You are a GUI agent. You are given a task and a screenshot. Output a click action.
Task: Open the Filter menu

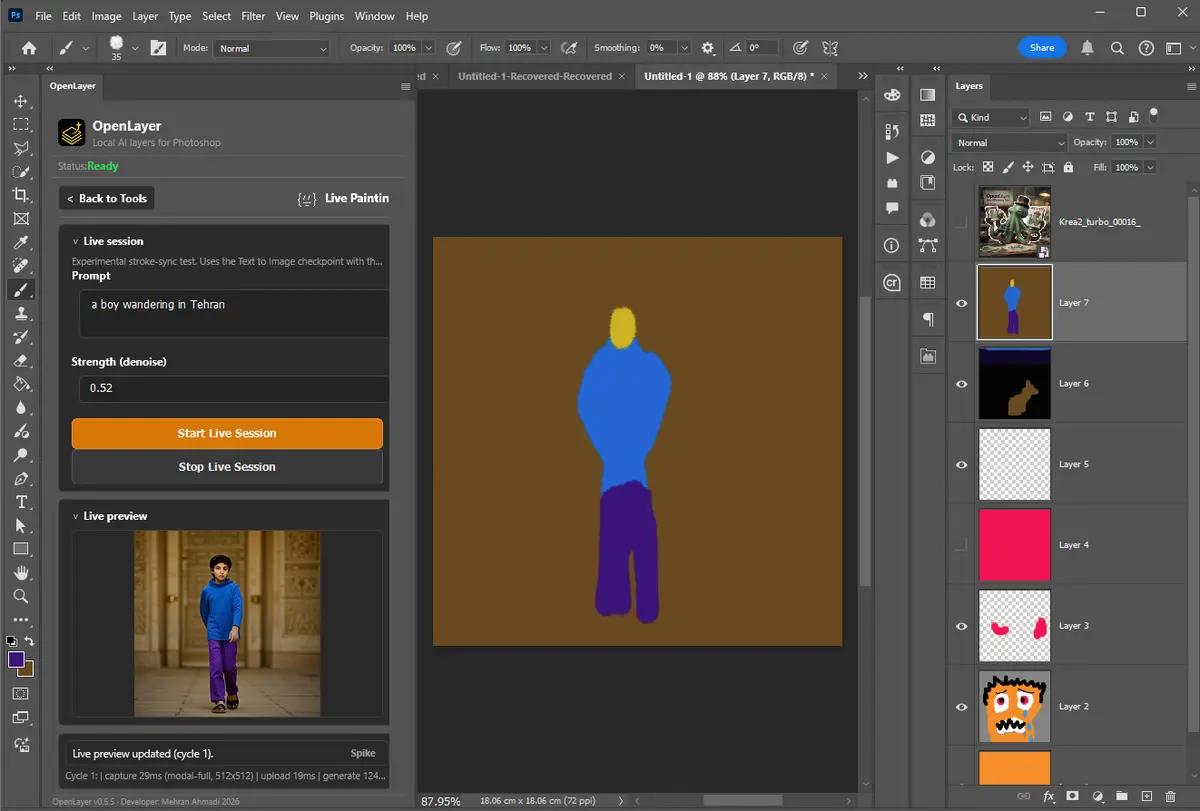[x=253, y=16]
